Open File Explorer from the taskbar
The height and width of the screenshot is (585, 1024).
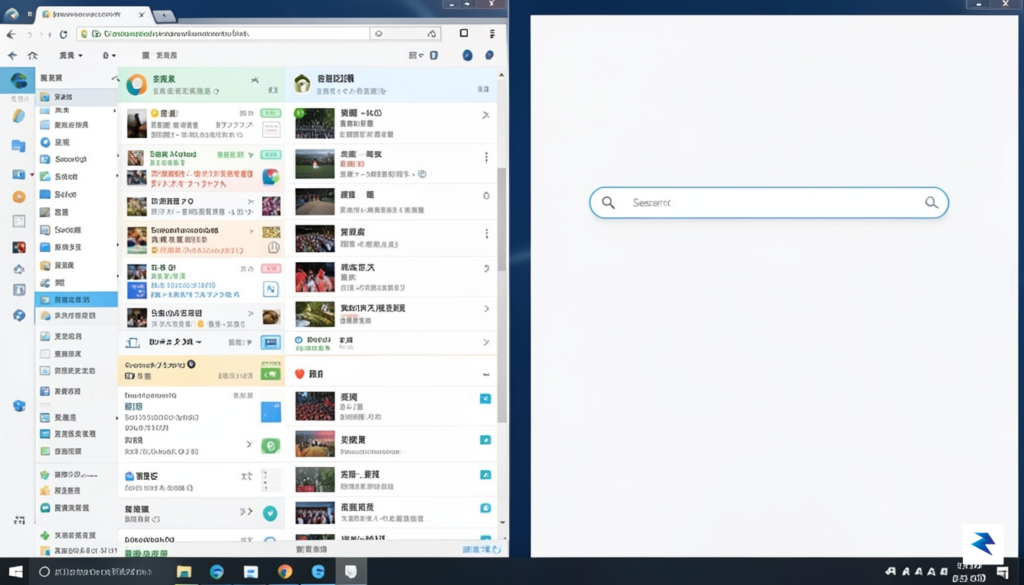(x=184, y=572)
